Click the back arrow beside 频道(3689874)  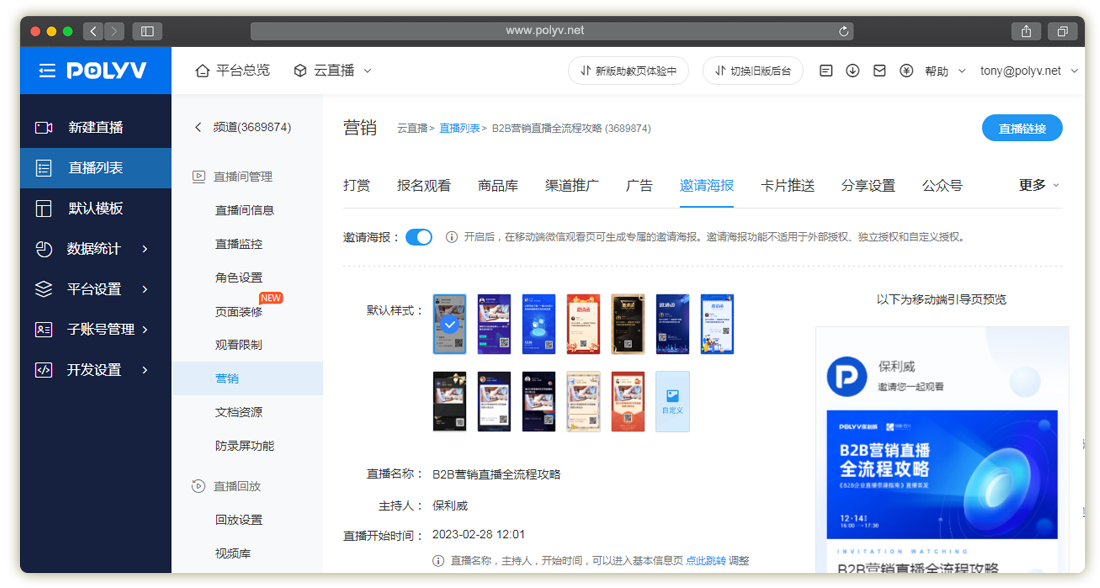(x=198, y=128)
